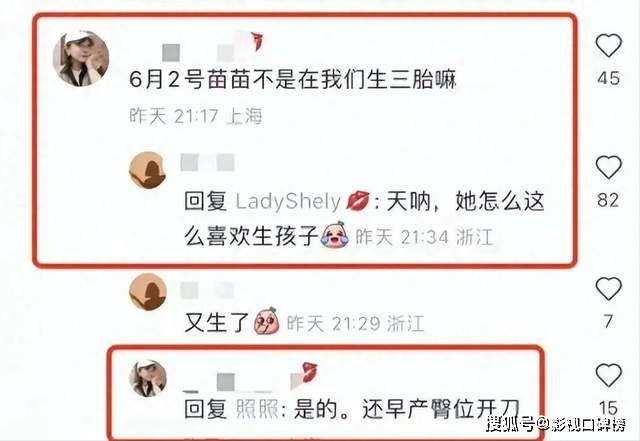
Task: Click the blurred username above '回复 LadyShely'
Action: [x=208, y=163]
